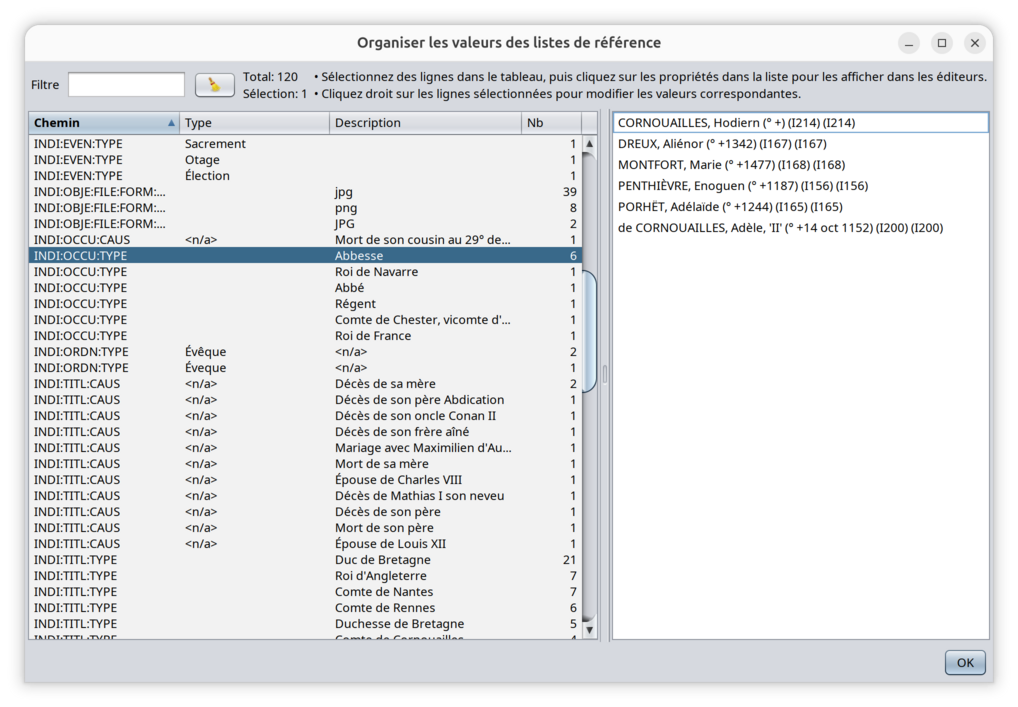Select 'Décès de son frère aîné' row
1018x707 pixels.
click(x=305, y=432)
